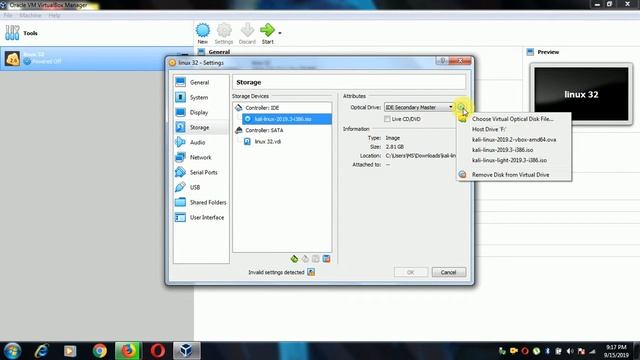Click the remove controller icon below storage tree
The width and height of the screenshot is (640, 360).
pyautogui.click(x=305, y=259)
